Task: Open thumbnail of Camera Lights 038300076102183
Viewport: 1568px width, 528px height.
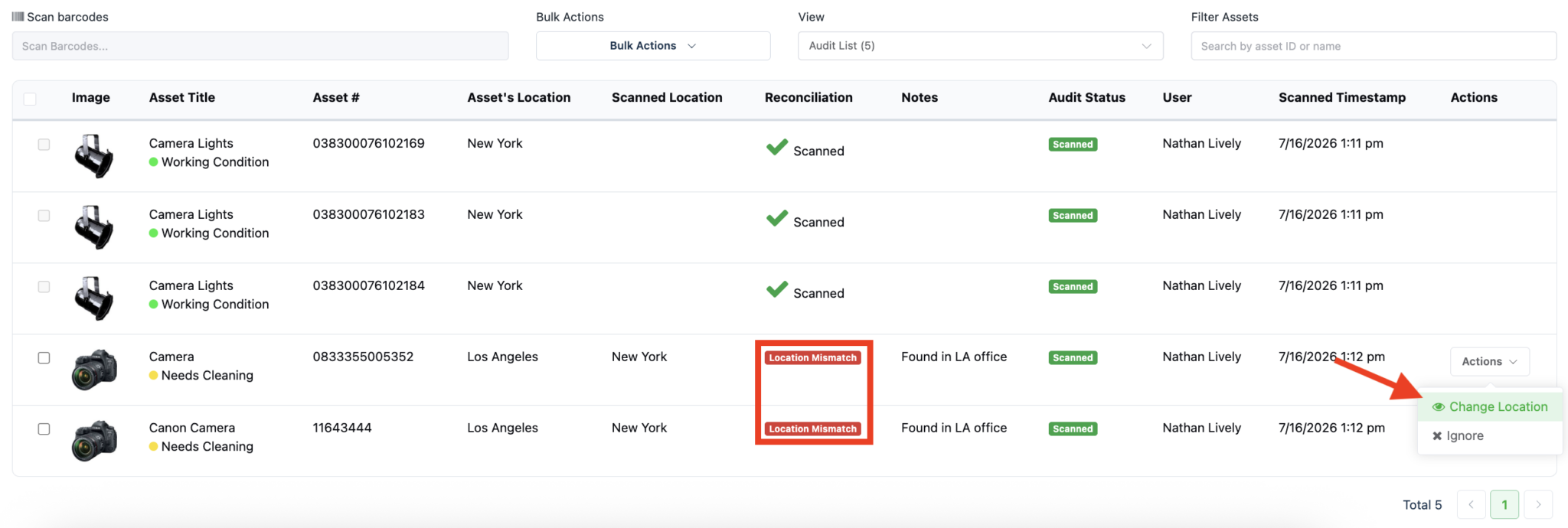Action: click(94, 227)
